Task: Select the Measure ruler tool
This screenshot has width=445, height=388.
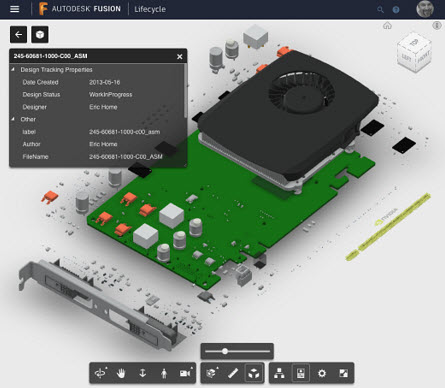Action: [x=233, y=373]
